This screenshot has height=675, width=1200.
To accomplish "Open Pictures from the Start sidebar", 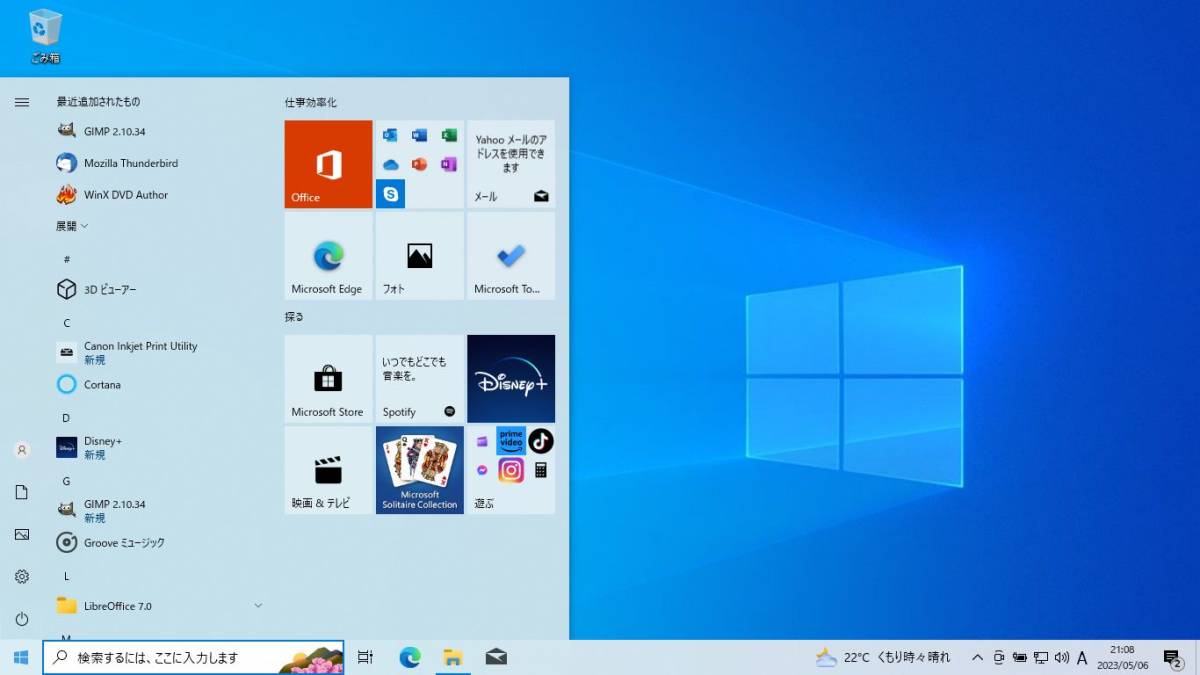I will 22,534.
